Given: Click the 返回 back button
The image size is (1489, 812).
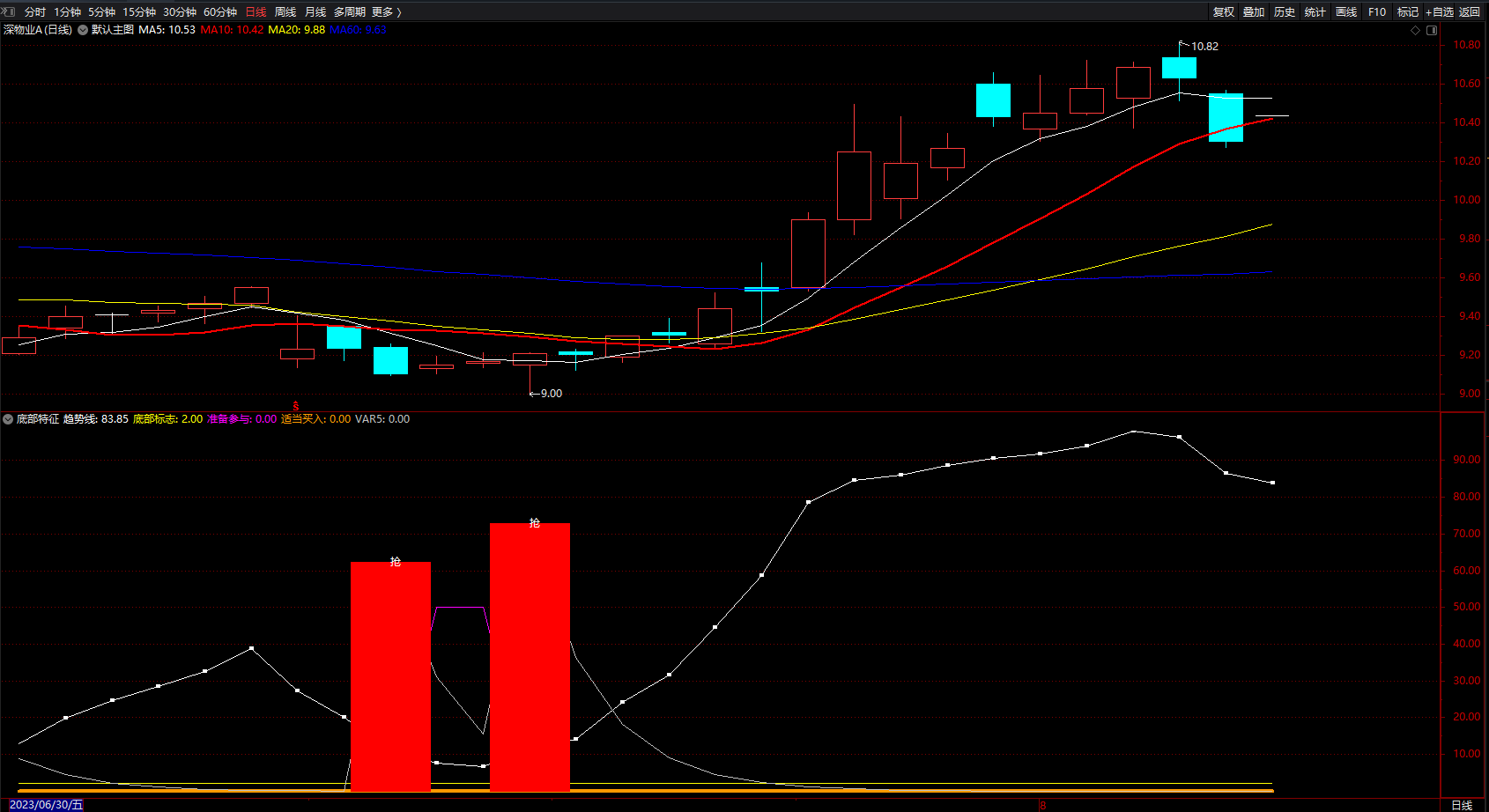Looking at the screenshot, I should coord(1470,12).
